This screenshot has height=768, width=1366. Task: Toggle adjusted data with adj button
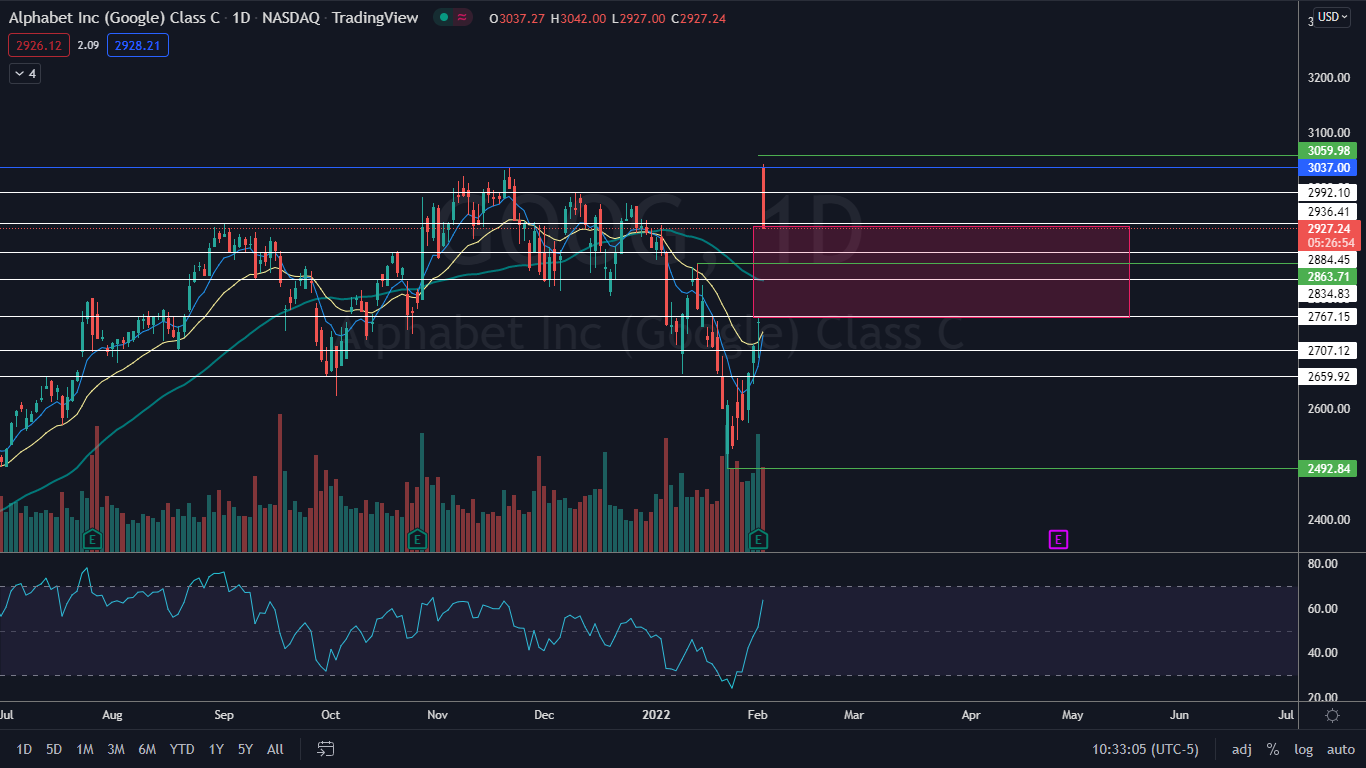pyautogui.click(x=1241, y=749)
